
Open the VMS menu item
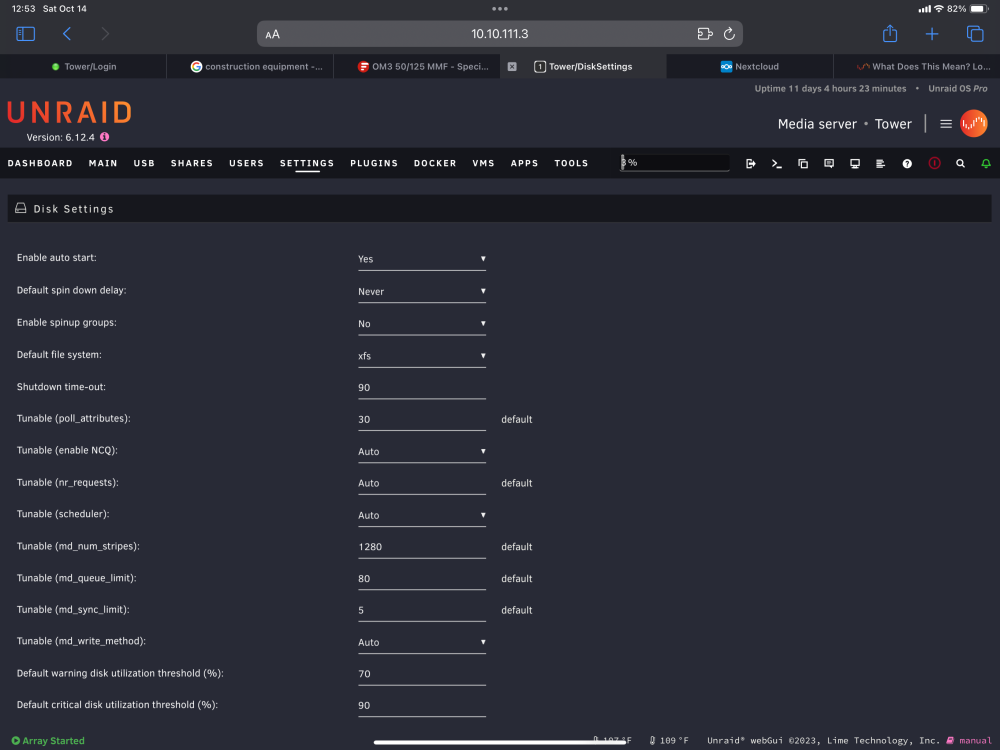(x=483, y=163)
